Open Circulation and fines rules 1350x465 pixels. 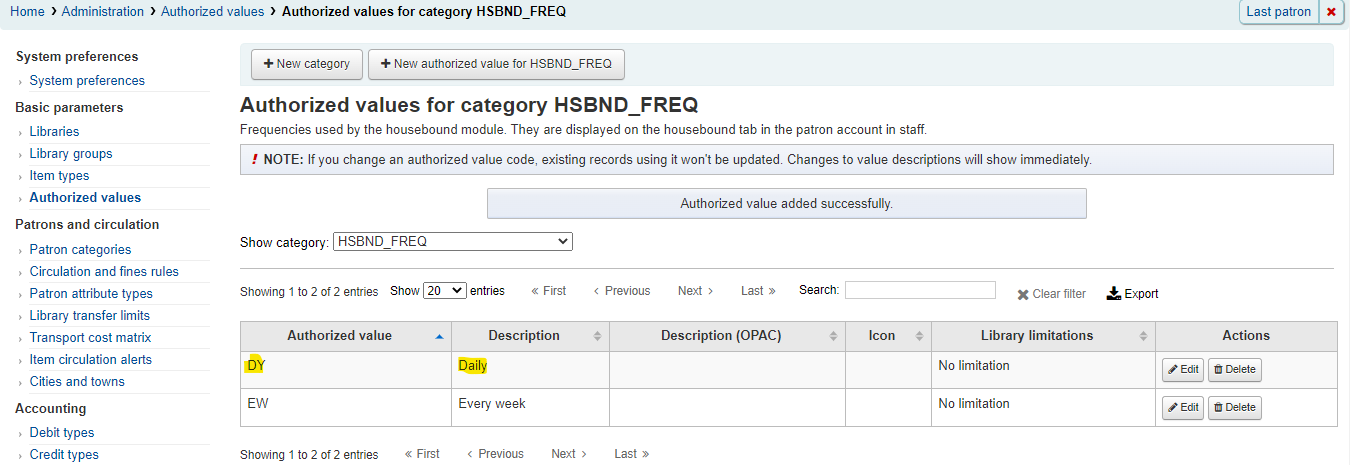tap(104, 272)
